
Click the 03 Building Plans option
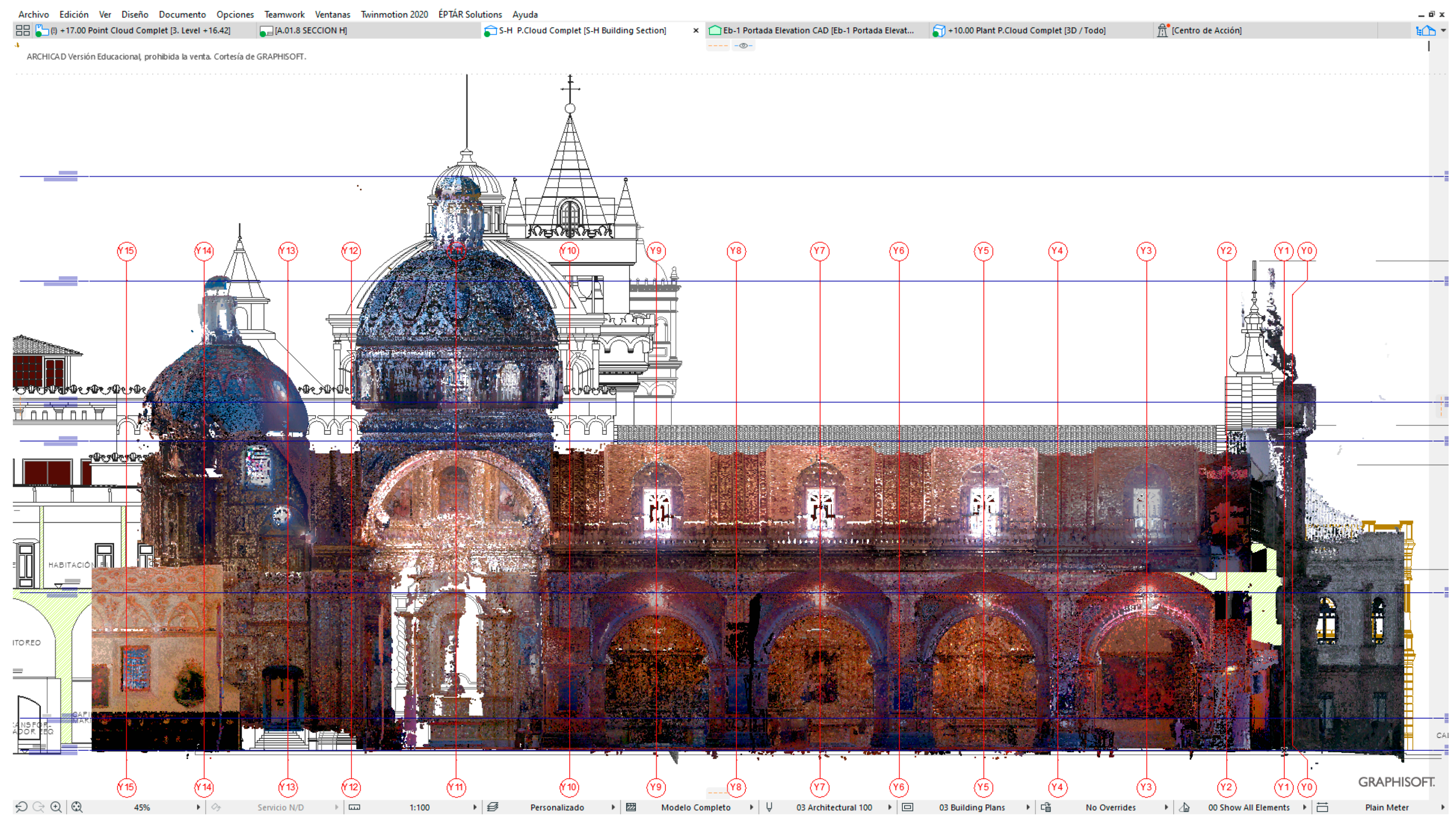(x=972, y=807)
